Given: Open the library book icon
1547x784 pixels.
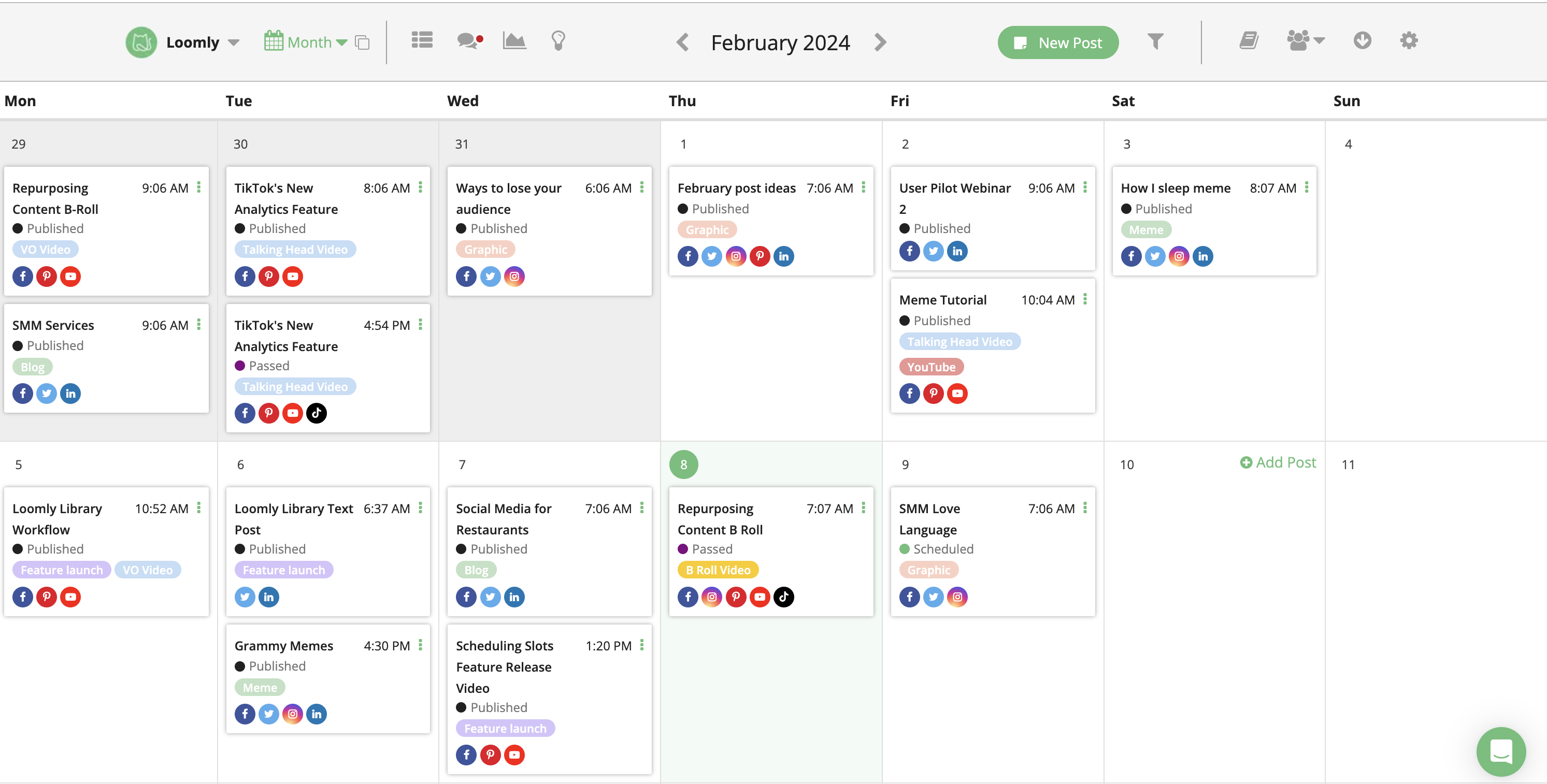Looking at the screenshot, I should point(1249,41).
